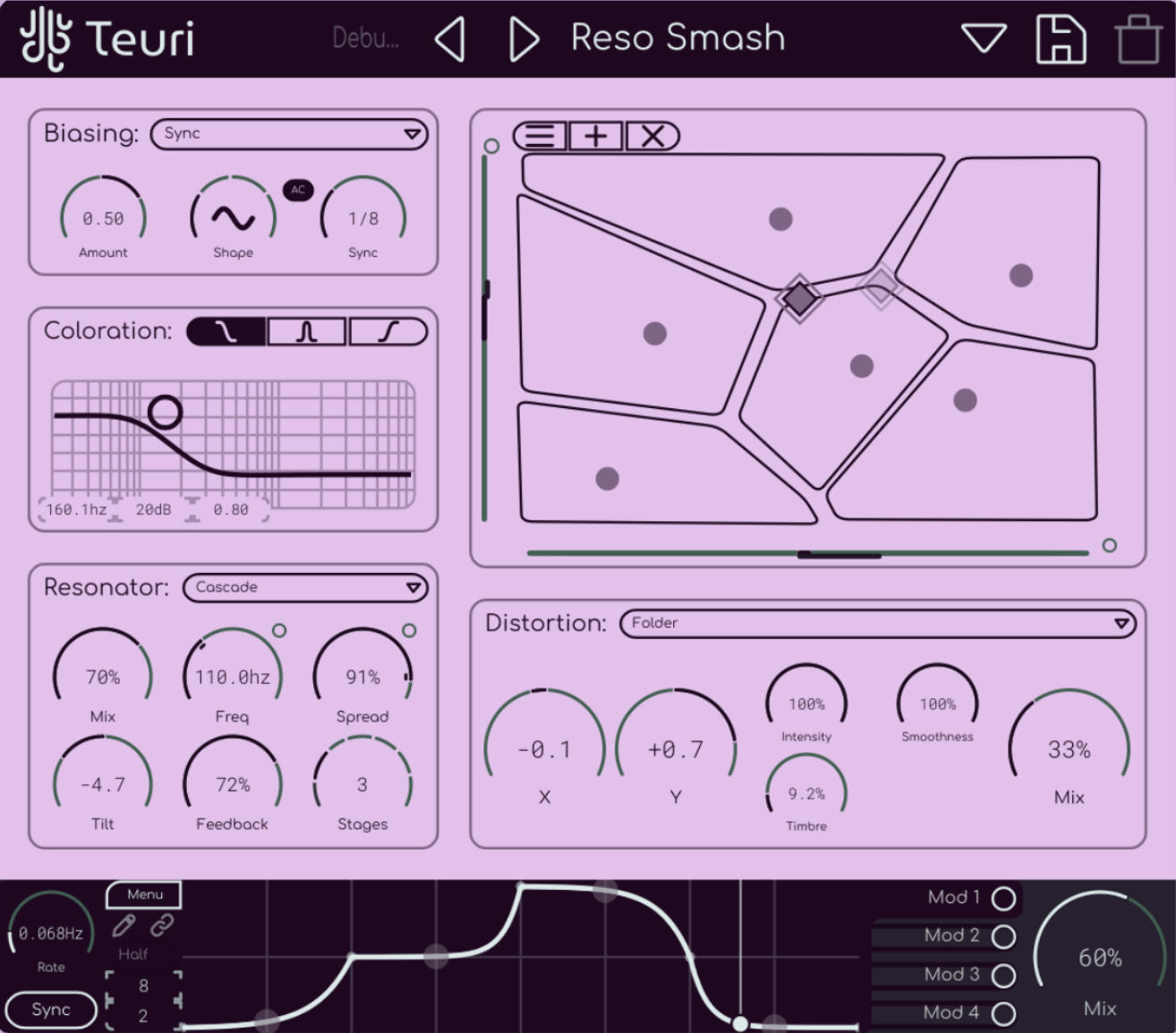Click the horizontal XY pad slider handle
Screen dimensions: 1176x1033
[839, 555]
